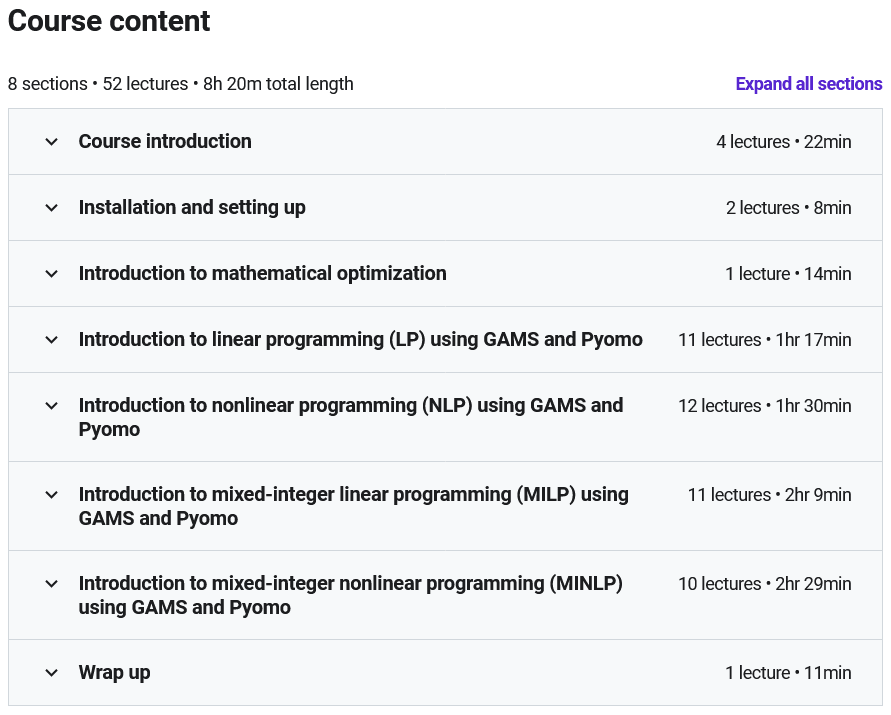Click the chevron beside Course introduction
This screenshot has height=715, width=891.
click(x=52, y=142)
